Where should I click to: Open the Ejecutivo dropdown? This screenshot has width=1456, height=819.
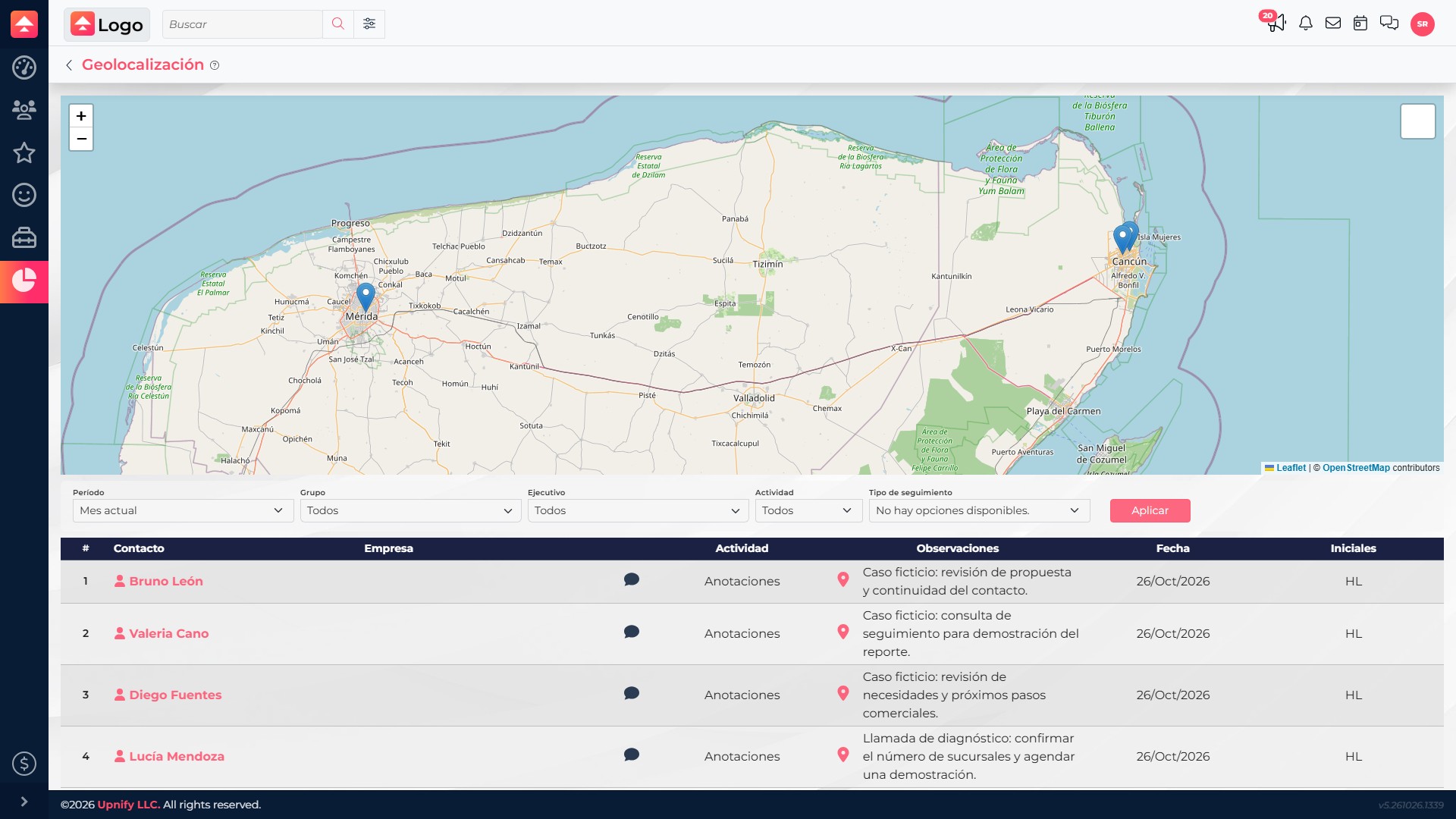pyautogui.click(x=638, y=510)
